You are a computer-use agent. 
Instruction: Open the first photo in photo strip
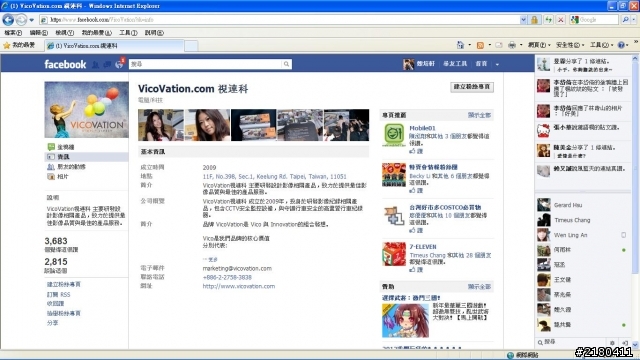pos(161,125)
